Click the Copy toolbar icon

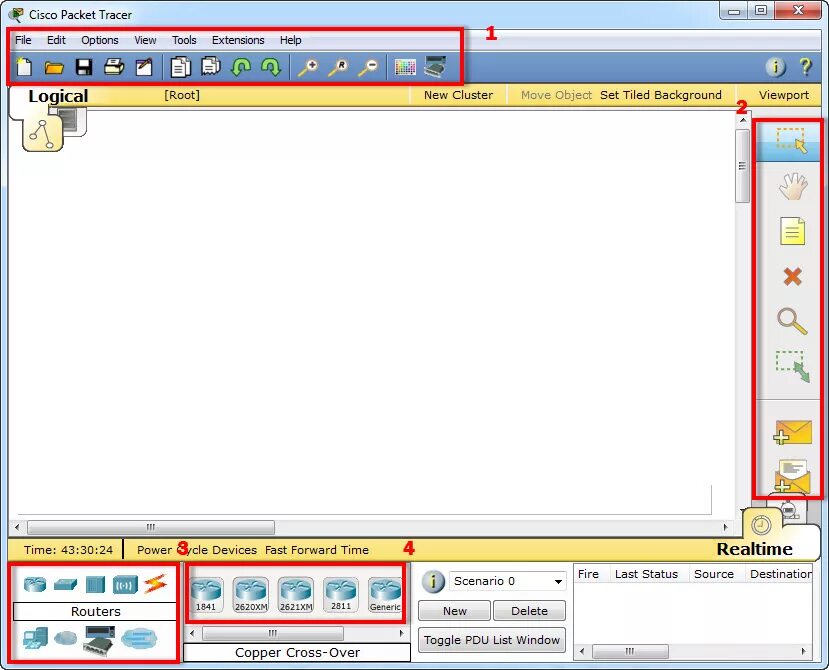click(180, 67)
